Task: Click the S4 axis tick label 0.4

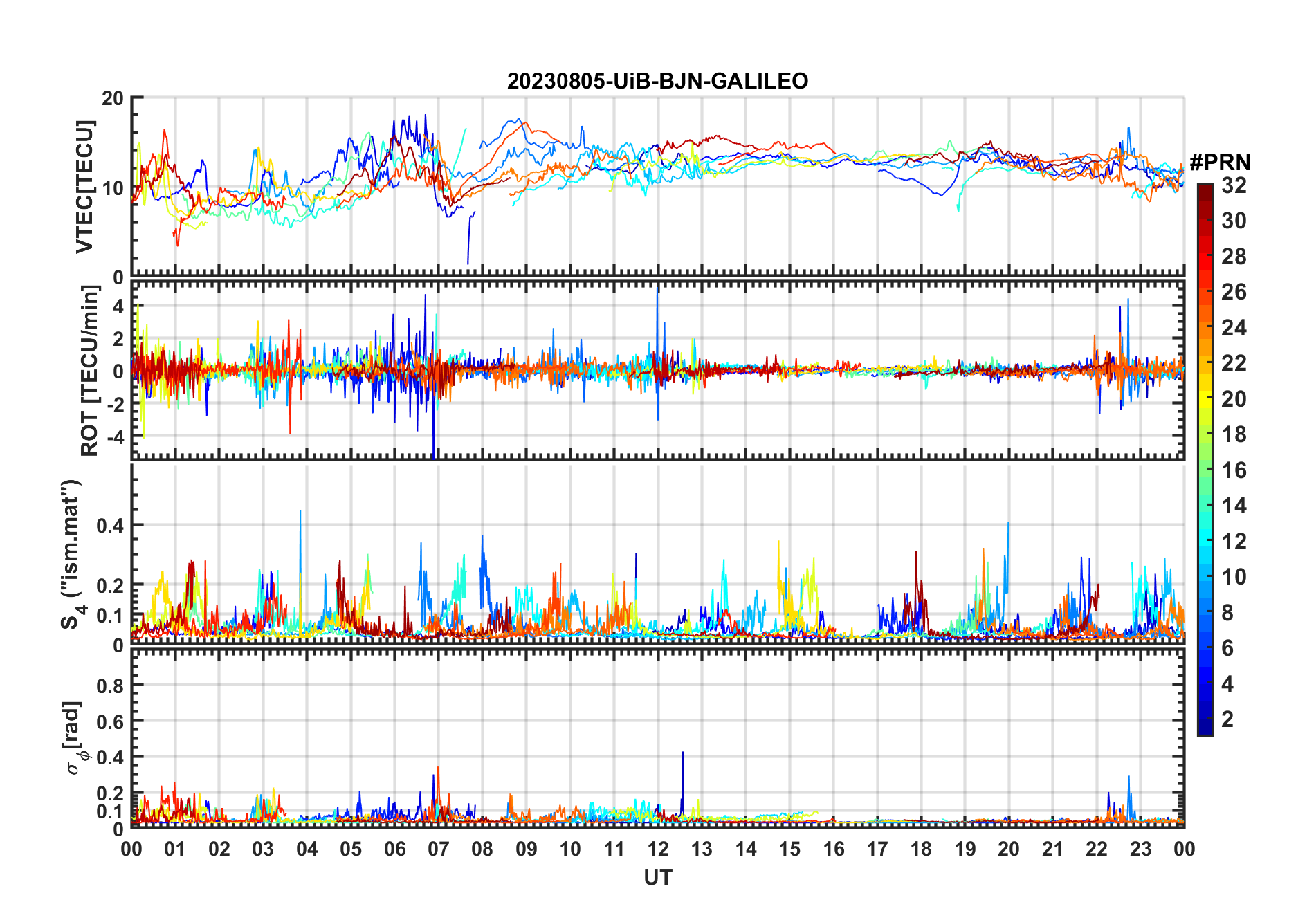Action: 109,526
